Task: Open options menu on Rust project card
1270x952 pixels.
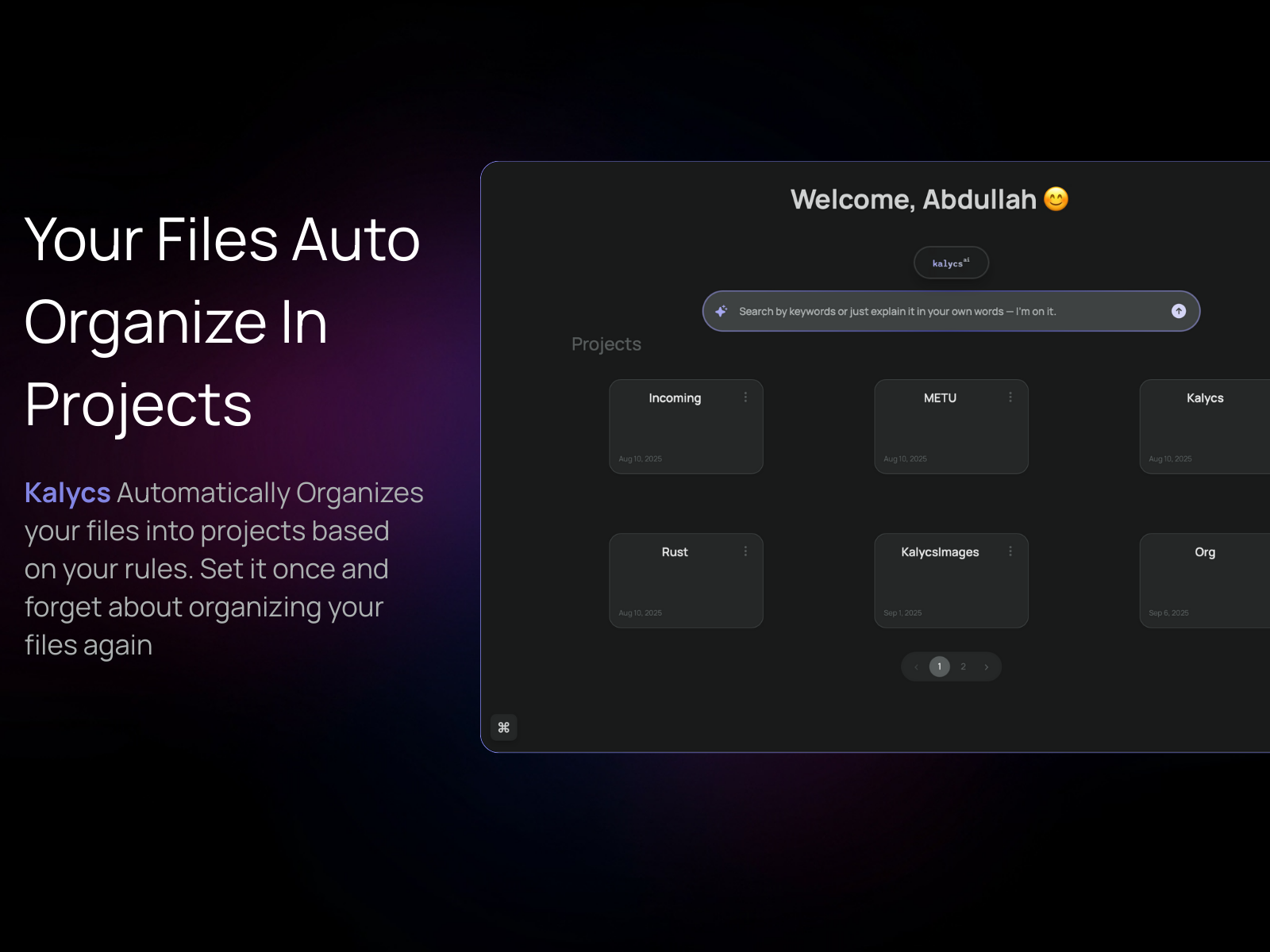Action: pyautogui.click(x=745, y=551)
